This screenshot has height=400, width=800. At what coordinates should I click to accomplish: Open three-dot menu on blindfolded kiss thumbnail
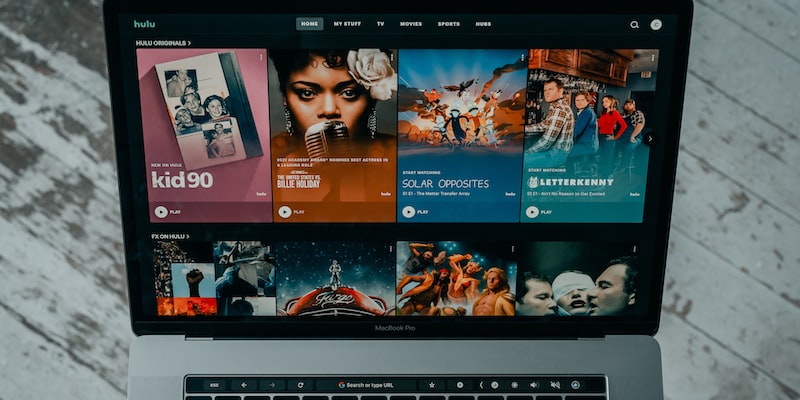[x=634, y=249]
